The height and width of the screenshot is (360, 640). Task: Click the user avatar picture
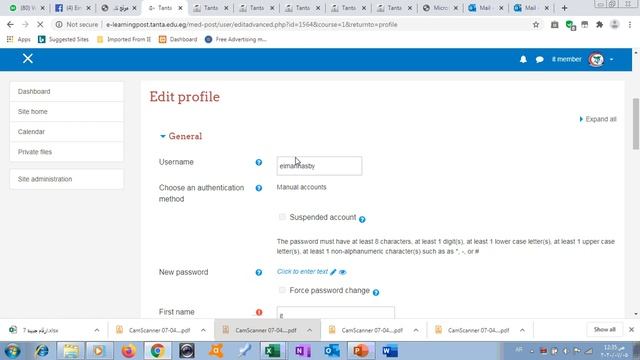[596, 60]
